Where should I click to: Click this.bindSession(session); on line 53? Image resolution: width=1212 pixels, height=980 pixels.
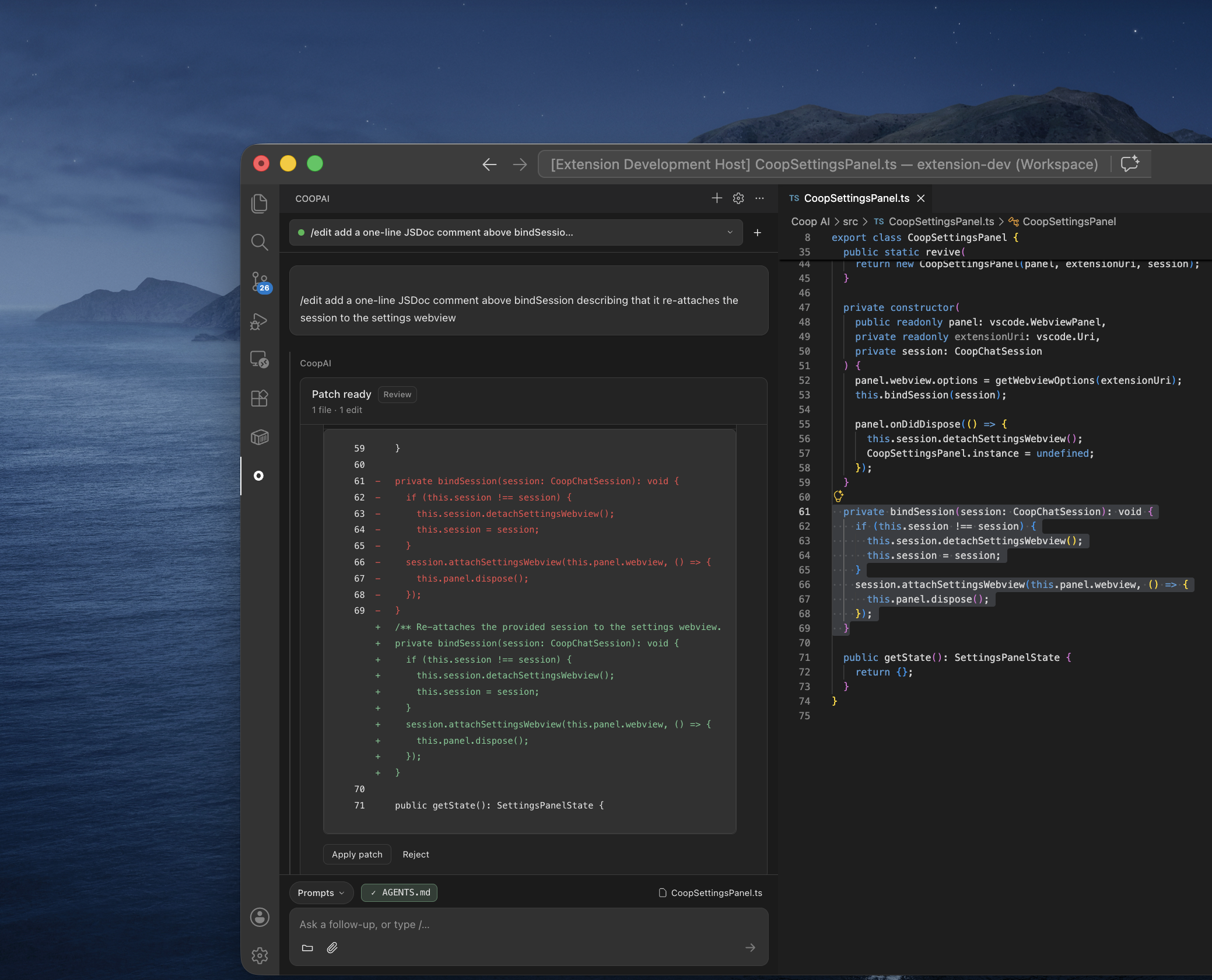930,395
